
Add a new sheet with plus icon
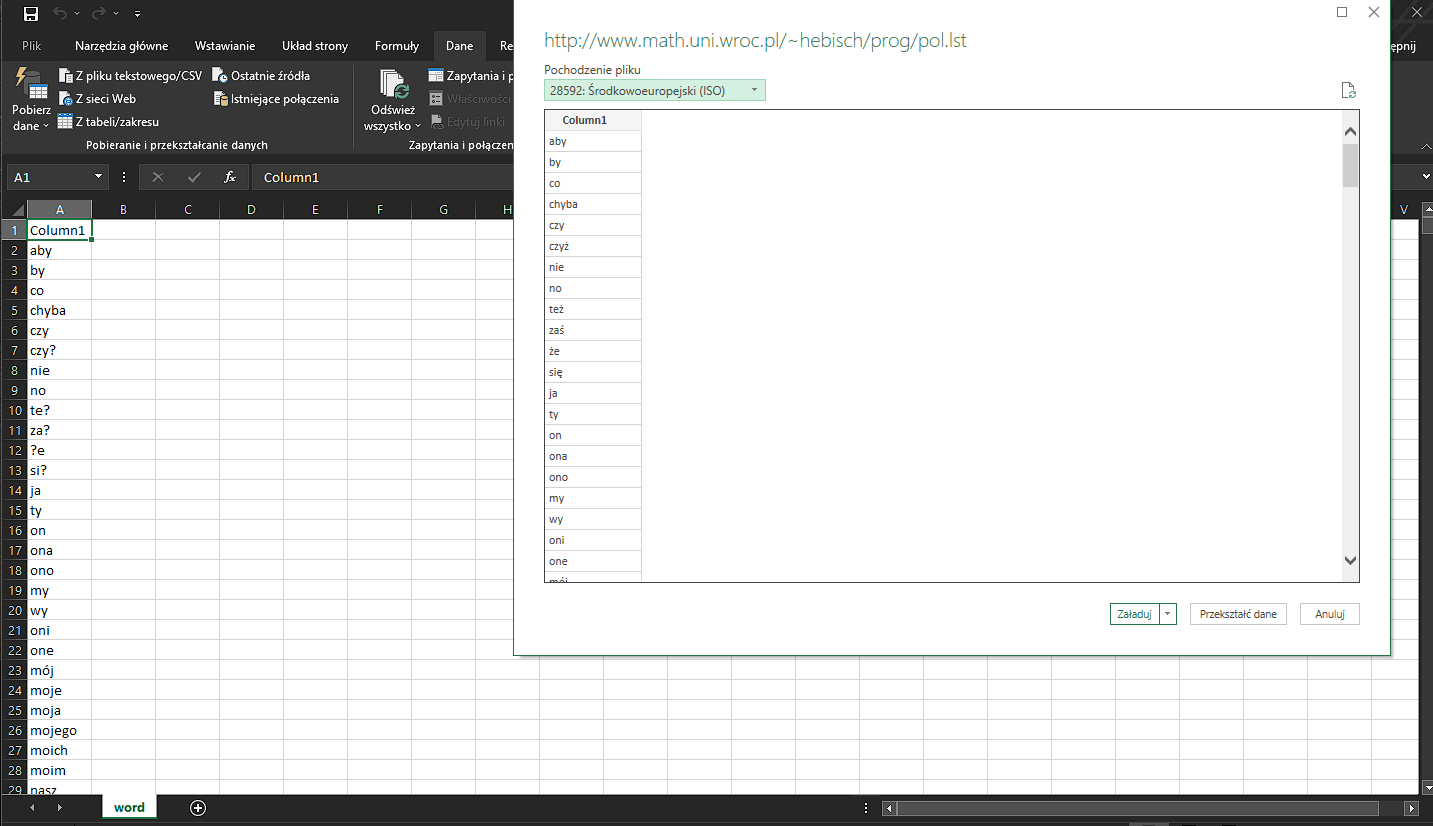coord(198,807)
